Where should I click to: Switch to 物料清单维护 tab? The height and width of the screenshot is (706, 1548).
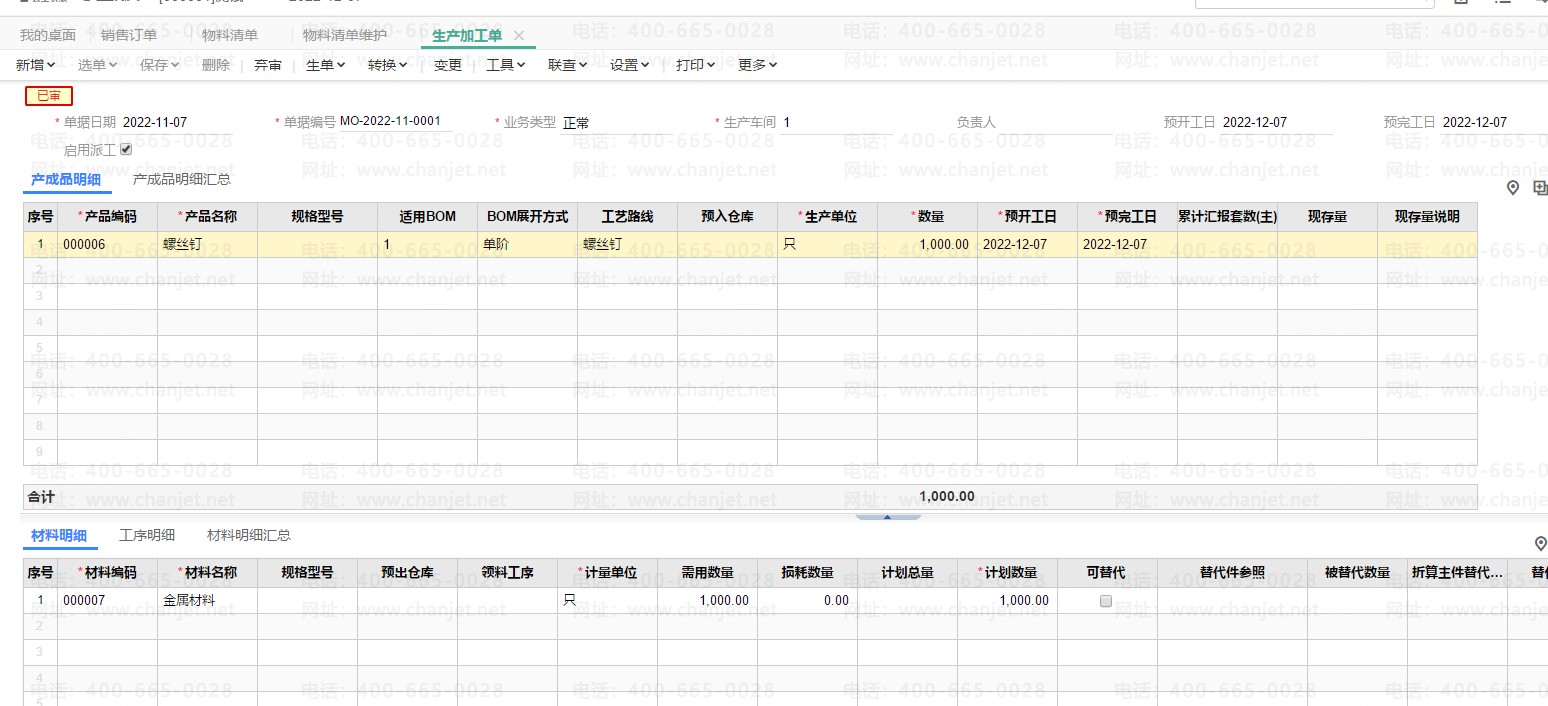[345, 35]
